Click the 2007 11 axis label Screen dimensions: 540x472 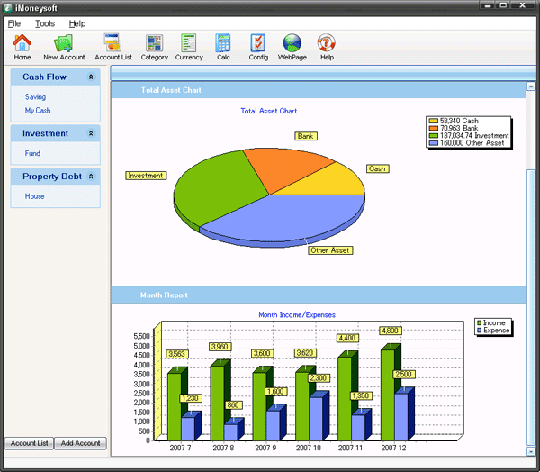tap(350, 448)
